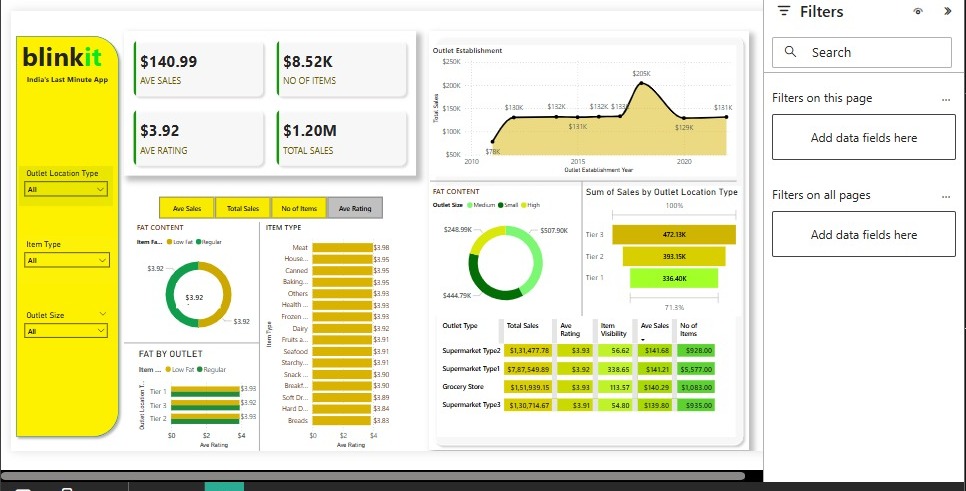This screenshot has height=491, width=966.
Task: Click the Breads bar in the Item Type chart
Action: pyautogui.click(x=342, y=420)
